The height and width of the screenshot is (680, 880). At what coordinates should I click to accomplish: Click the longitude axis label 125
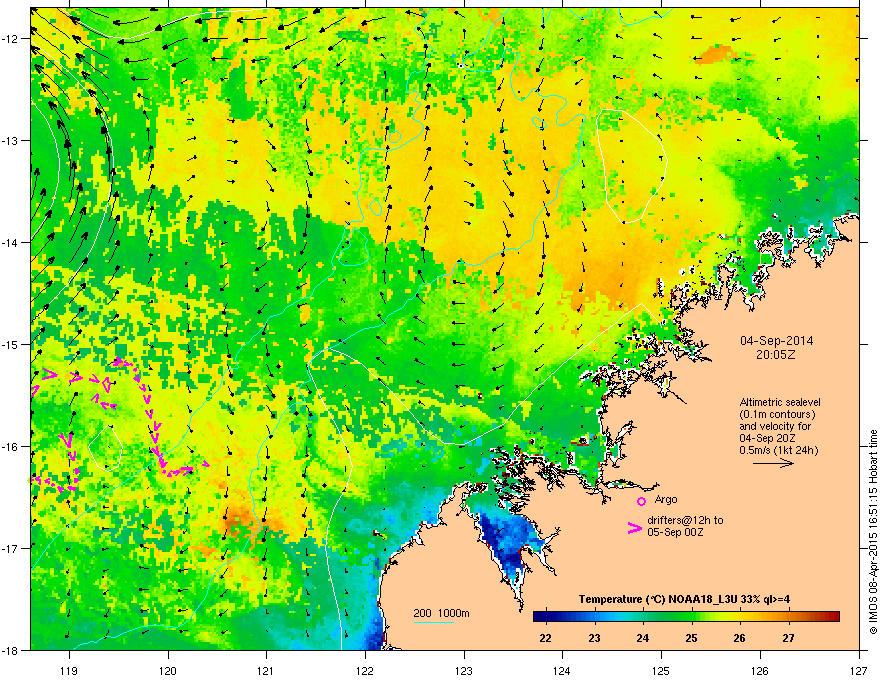point(661,670)
